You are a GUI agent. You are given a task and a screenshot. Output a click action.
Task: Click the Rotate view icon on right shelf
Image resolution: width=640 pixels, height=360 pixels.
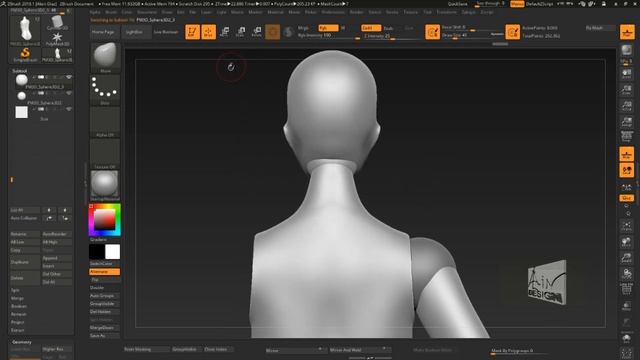click(627, 273)
